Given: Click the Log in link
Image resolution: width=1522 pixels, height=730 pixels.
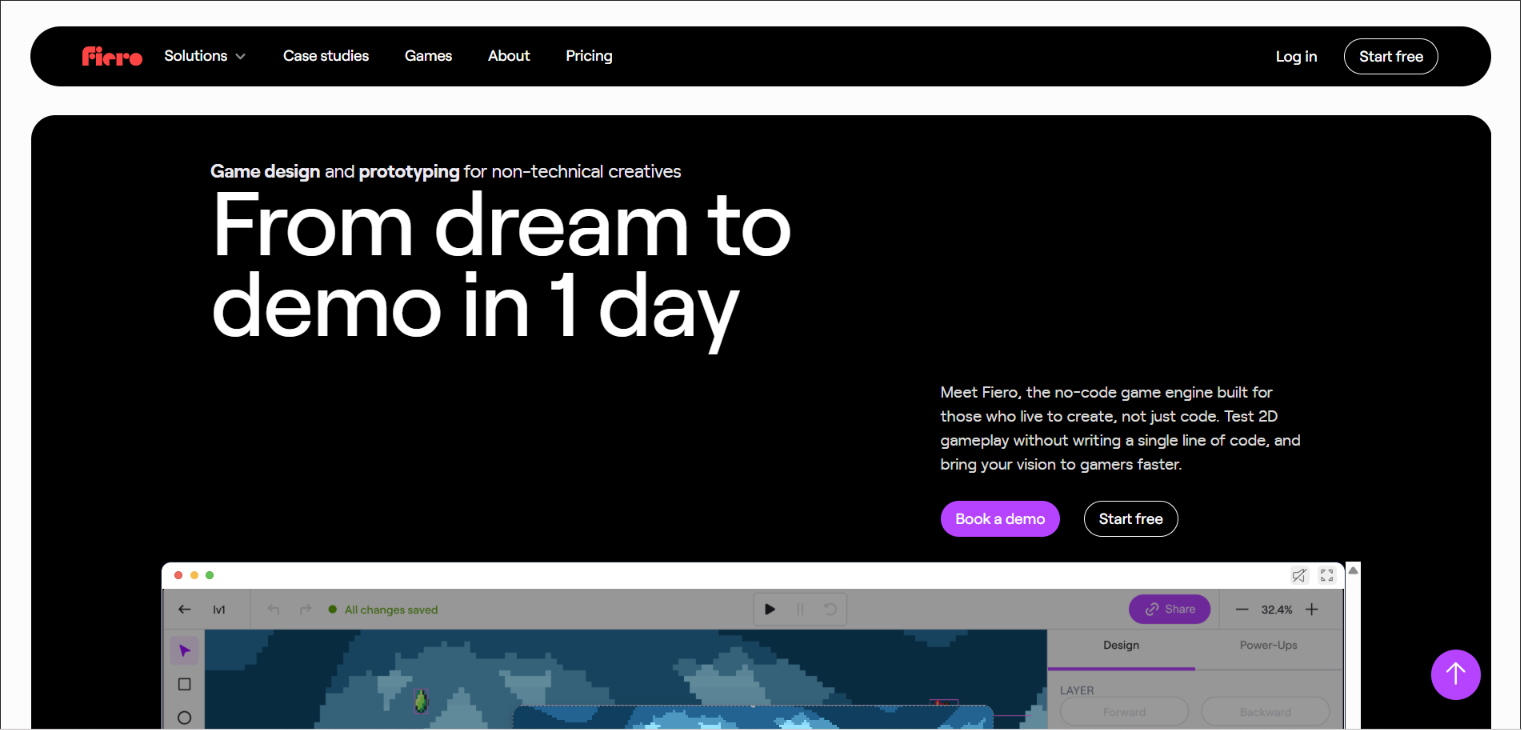Looking at the screenshot, I should [x=1296, y=57].
